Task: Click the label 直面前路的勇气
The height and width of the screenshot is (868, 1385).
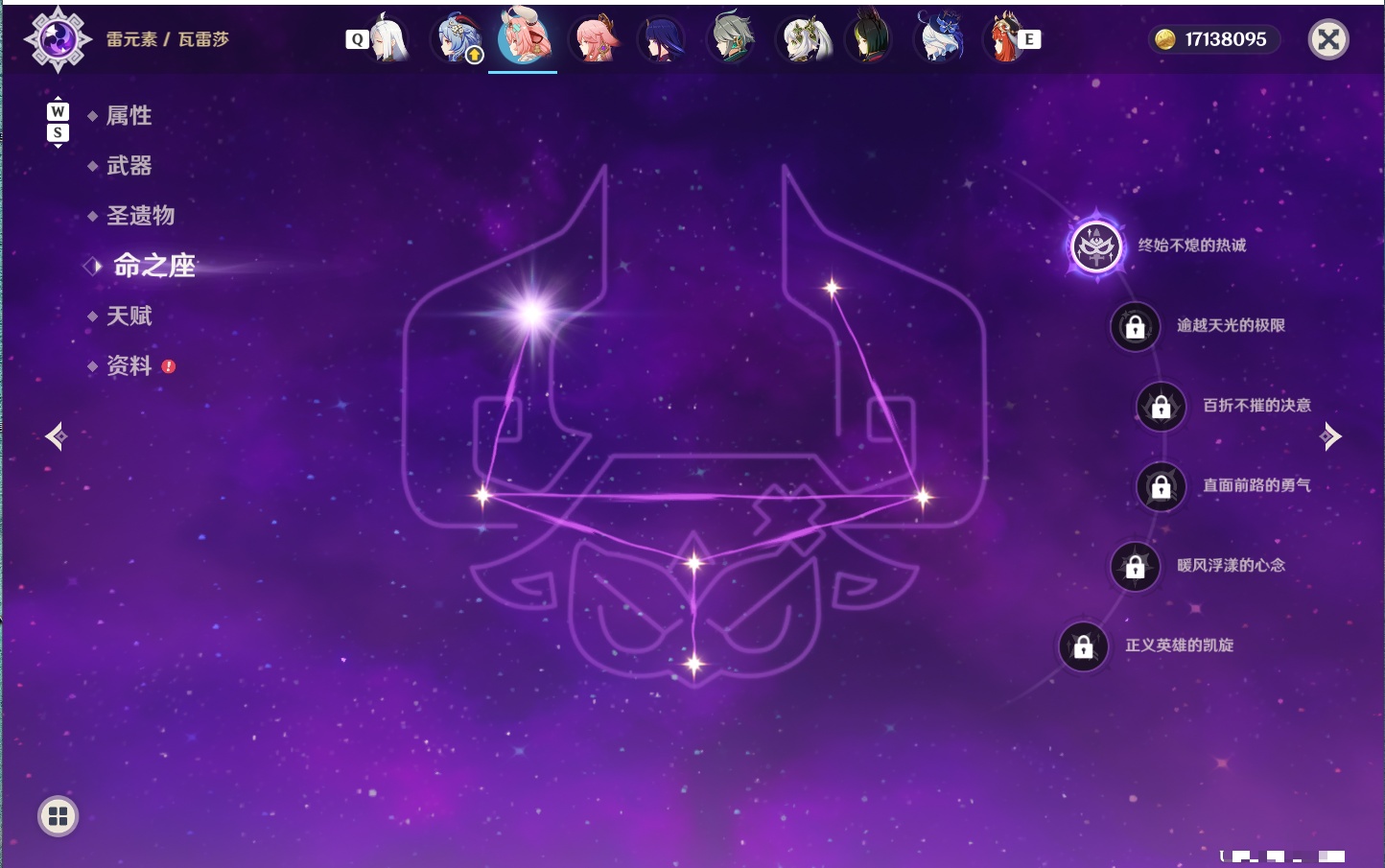Action: [1256, 485]
